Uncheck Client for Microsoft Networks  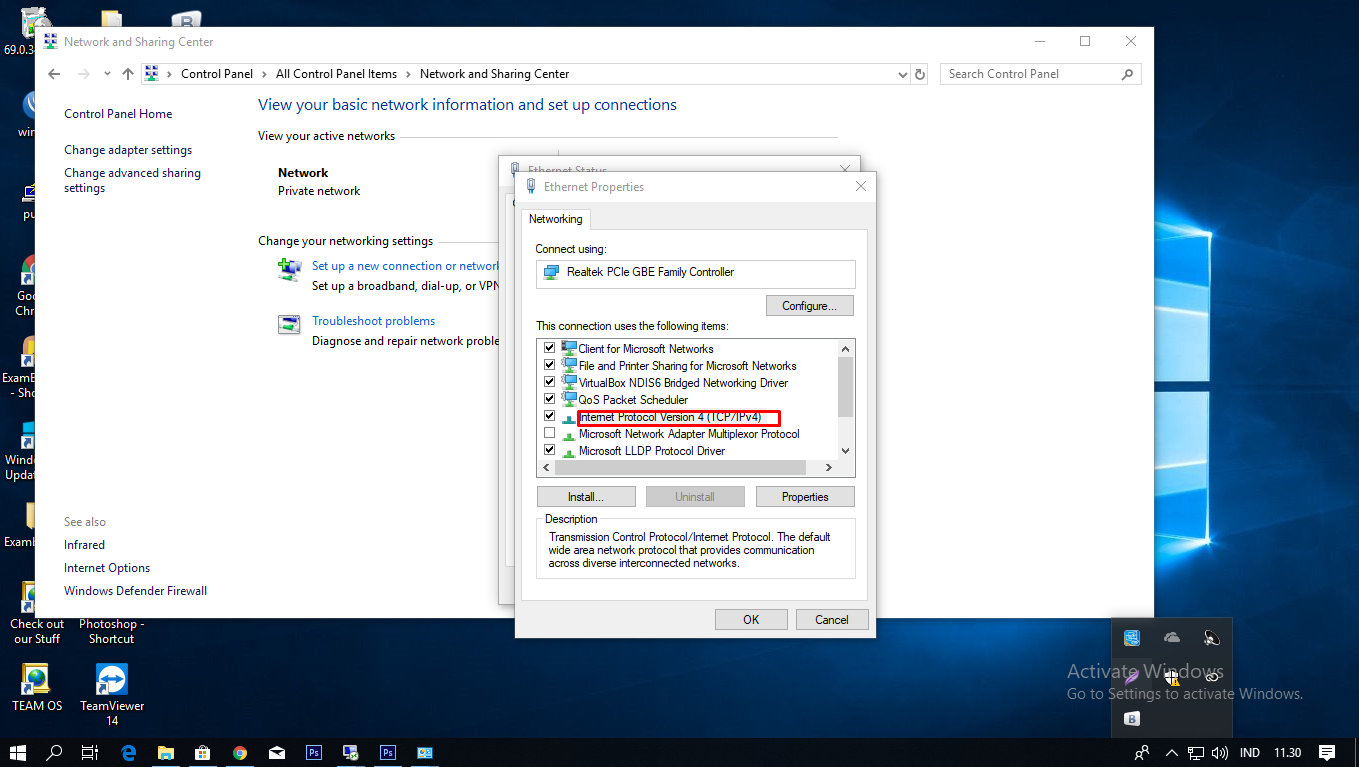(550, 348)
